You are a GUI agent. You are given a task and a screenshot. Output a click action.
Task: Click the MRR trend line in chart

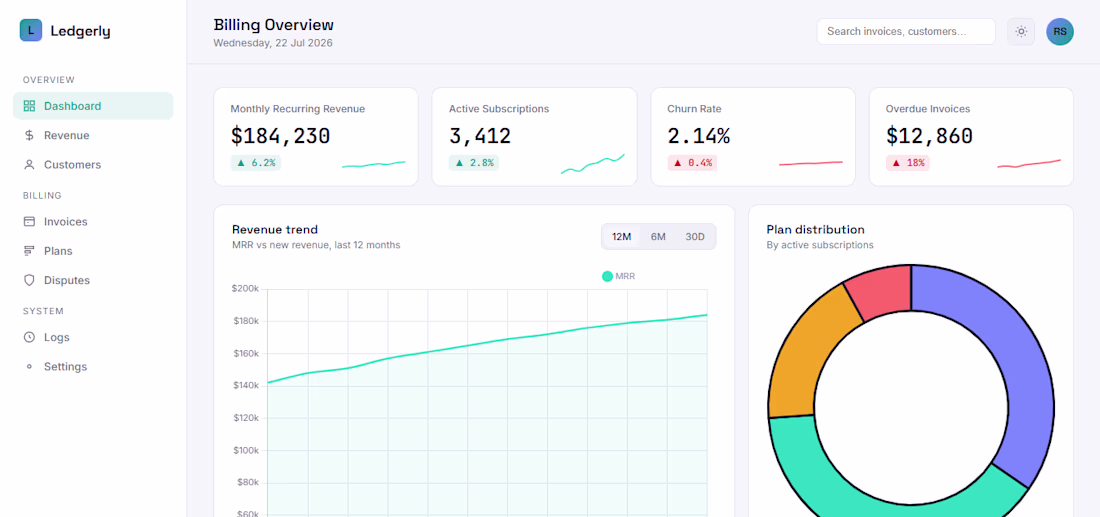tap(488, 343)
